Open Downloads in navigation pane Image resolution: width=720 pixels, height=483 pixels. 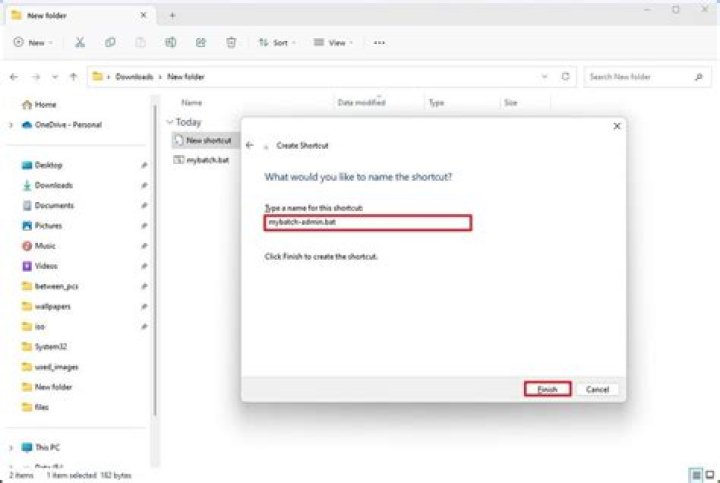pyautogui.click(x=47, y=185)
